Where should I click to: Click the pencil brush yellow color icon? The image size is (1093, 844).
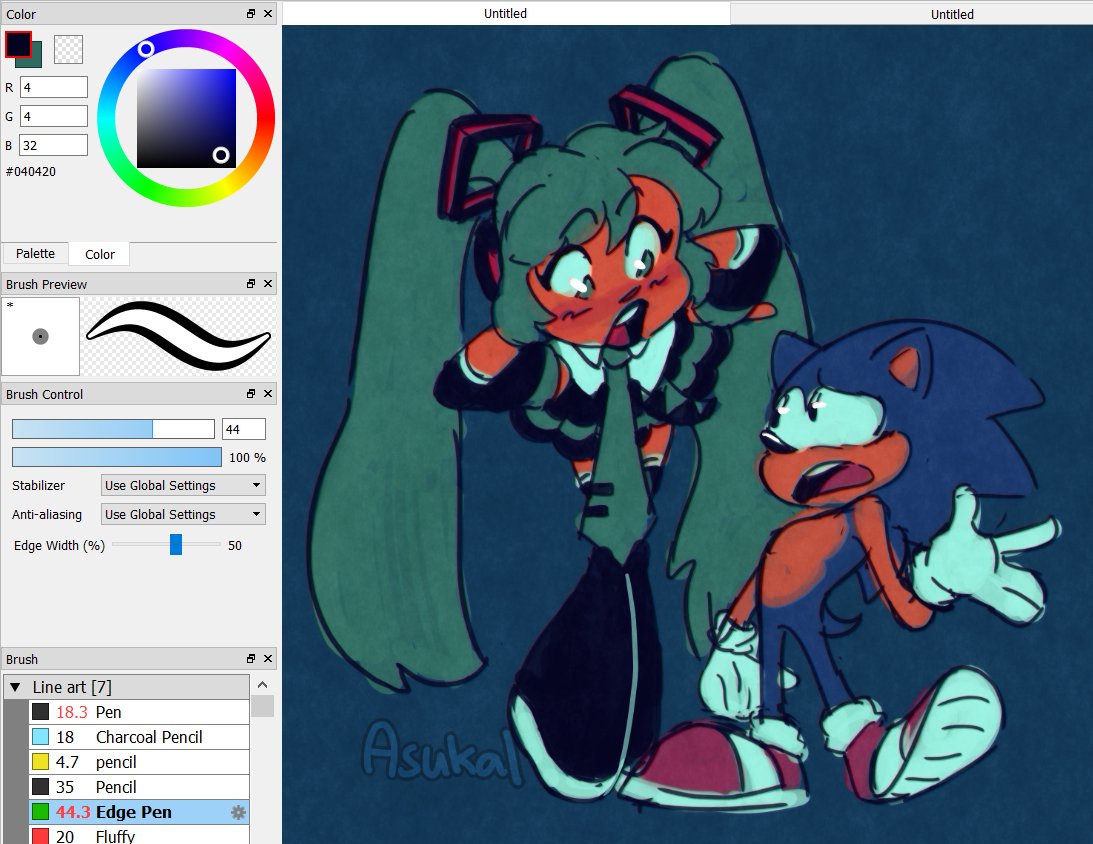click(x=40, y=762)
